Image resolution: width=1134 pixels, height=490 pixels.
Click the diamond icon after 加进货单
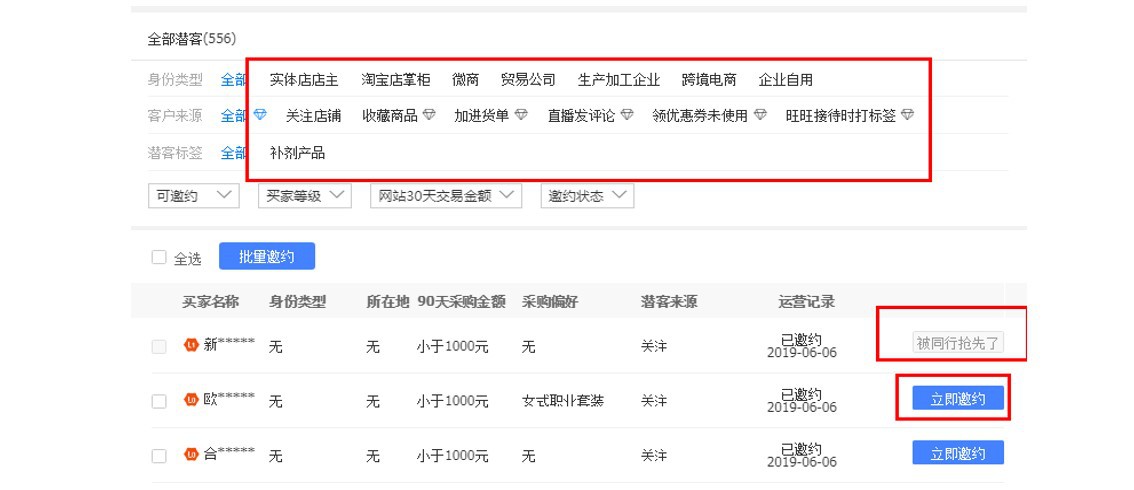point(521,115)
